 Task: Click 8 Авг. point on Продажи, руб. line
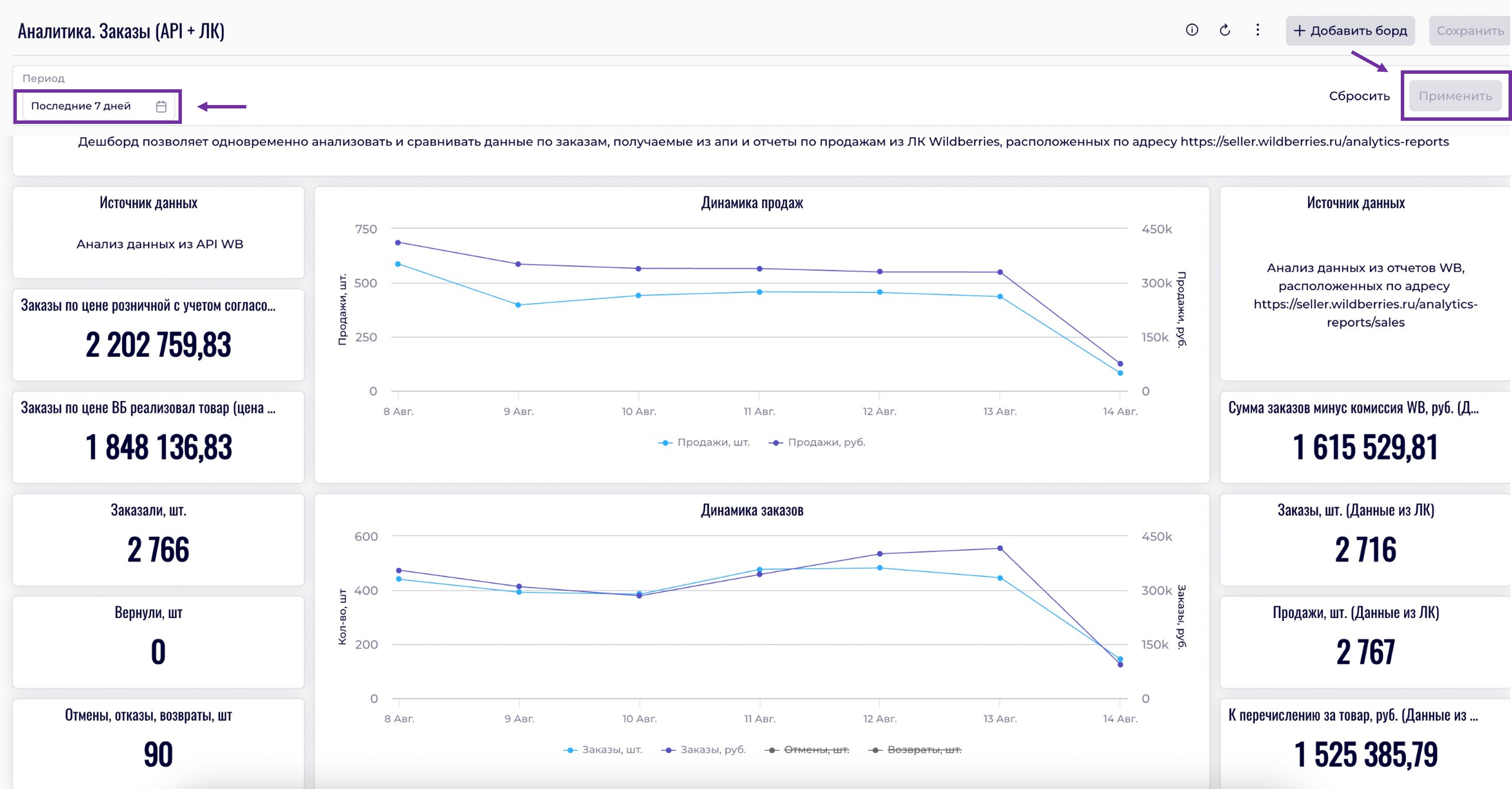click(398, 242)
